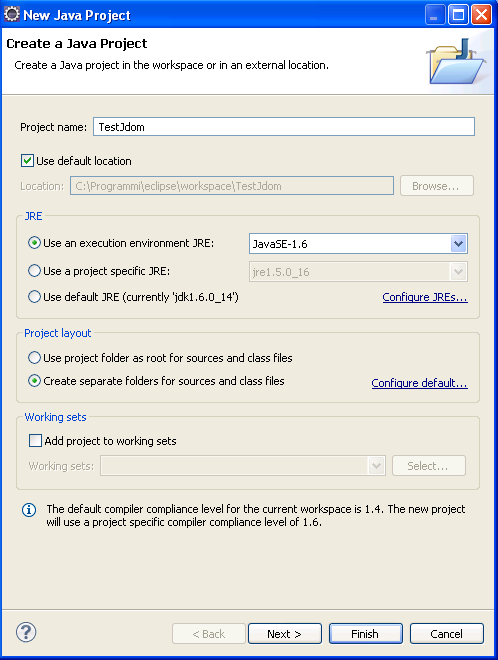Click the help question mark icon
Viewport: 498px width, 660px height.
(x=26, y=632)
